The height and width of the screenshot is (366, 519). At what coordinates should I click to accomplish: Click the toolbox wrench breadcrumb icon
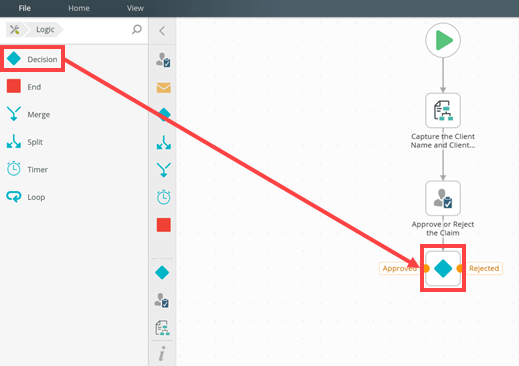click(x=14, y=30)
